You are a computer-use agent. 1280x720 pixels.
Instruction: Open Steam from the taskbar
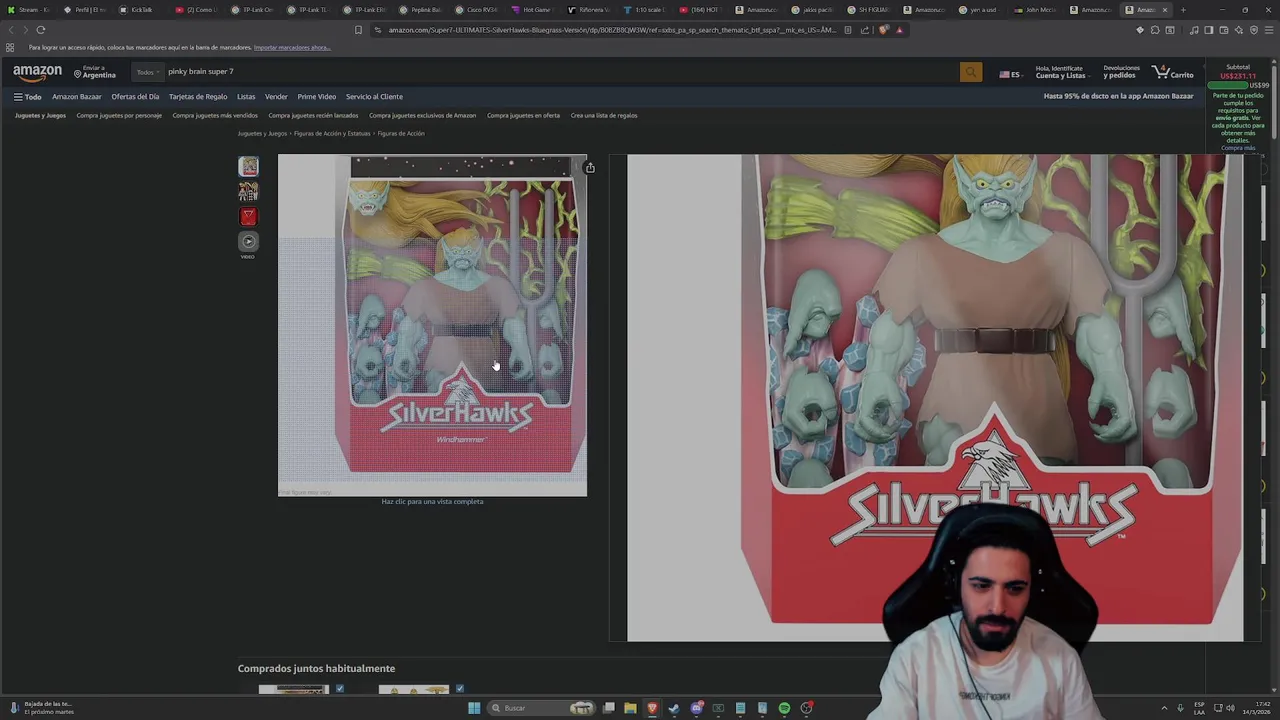coord(674,708)
